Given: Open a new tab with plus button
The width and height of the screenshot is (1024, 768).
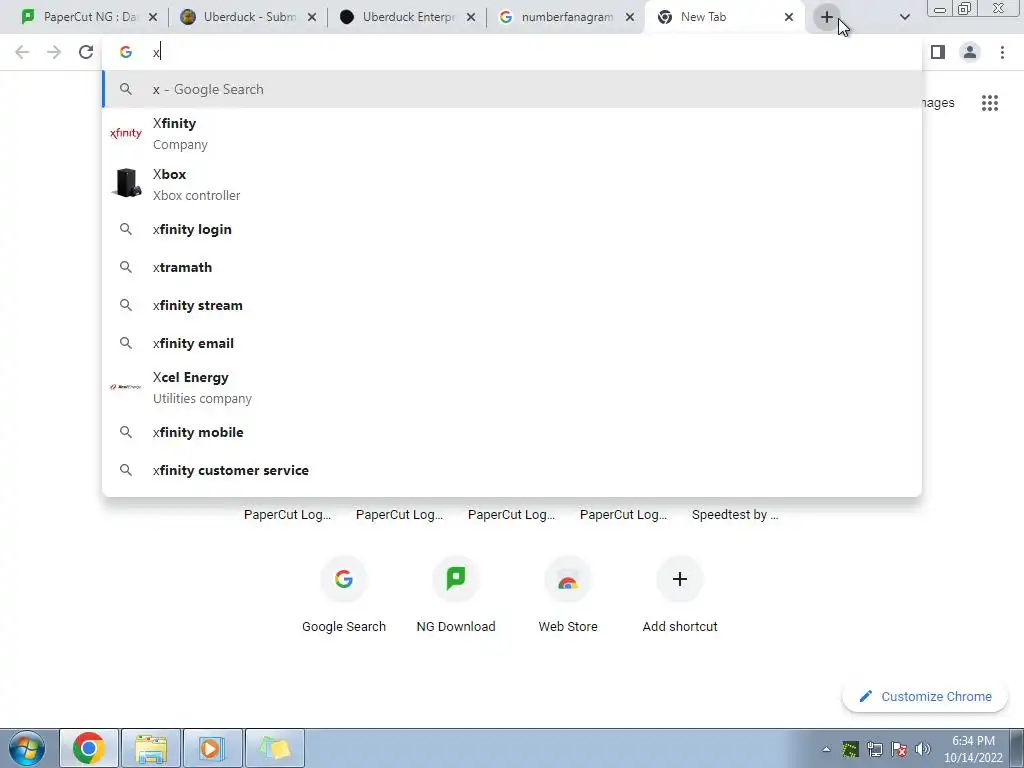Looking at the screenshot, I should tap(827, 17).
